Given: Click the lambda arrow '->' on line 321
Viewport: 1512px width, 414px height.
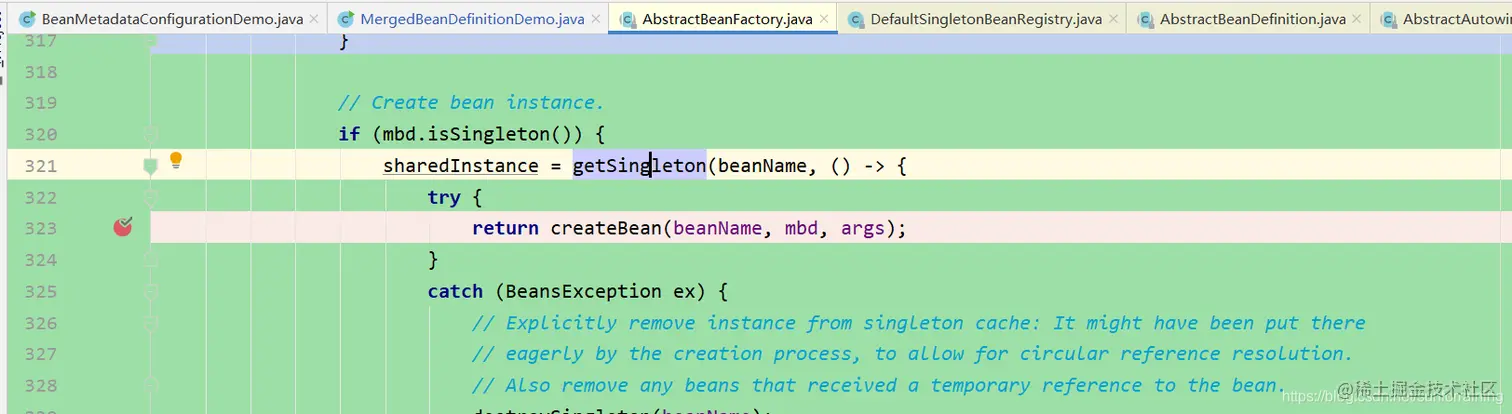Looking at the screenshot, I should [874, 166].
